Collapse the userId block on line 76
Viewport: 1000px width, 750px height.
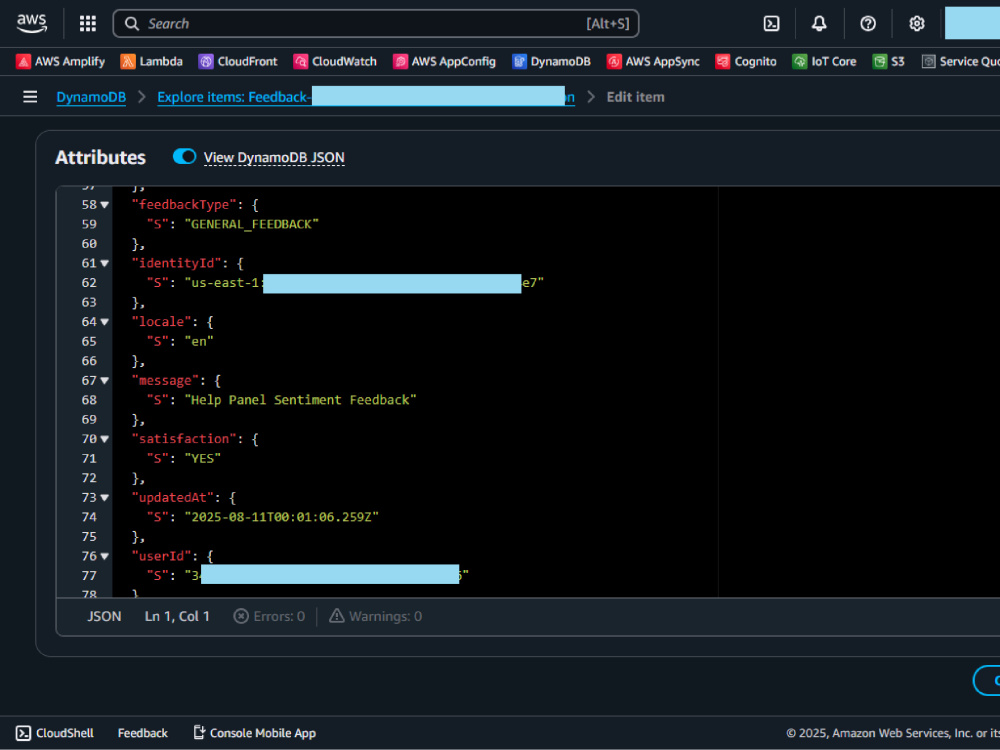click(x=105, y=556)
